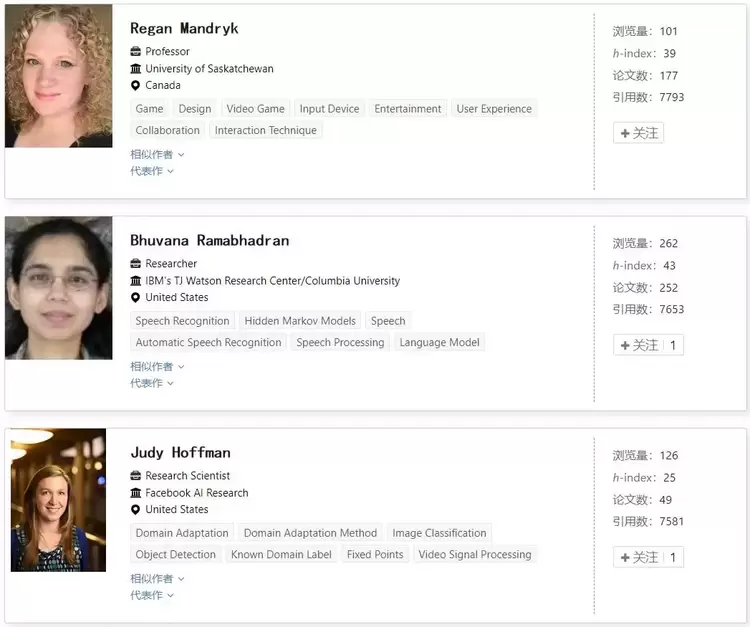Open Regan Mandryk's profile name link
This screenshot has height=627, width=750.
point(184,28)
